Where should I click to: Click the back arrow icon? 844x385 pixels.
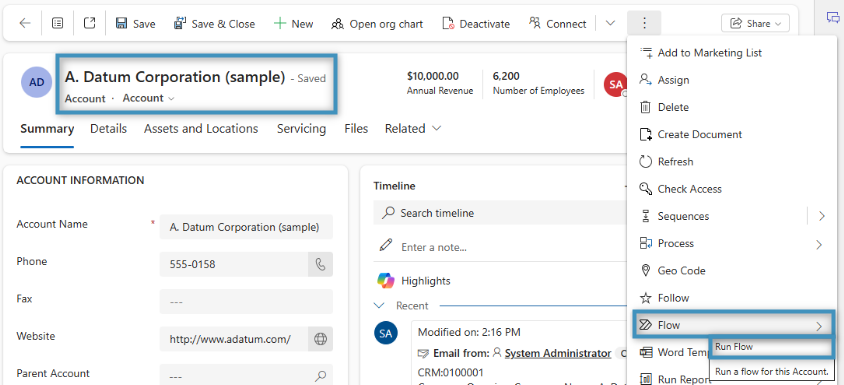(x=25, y=24)
